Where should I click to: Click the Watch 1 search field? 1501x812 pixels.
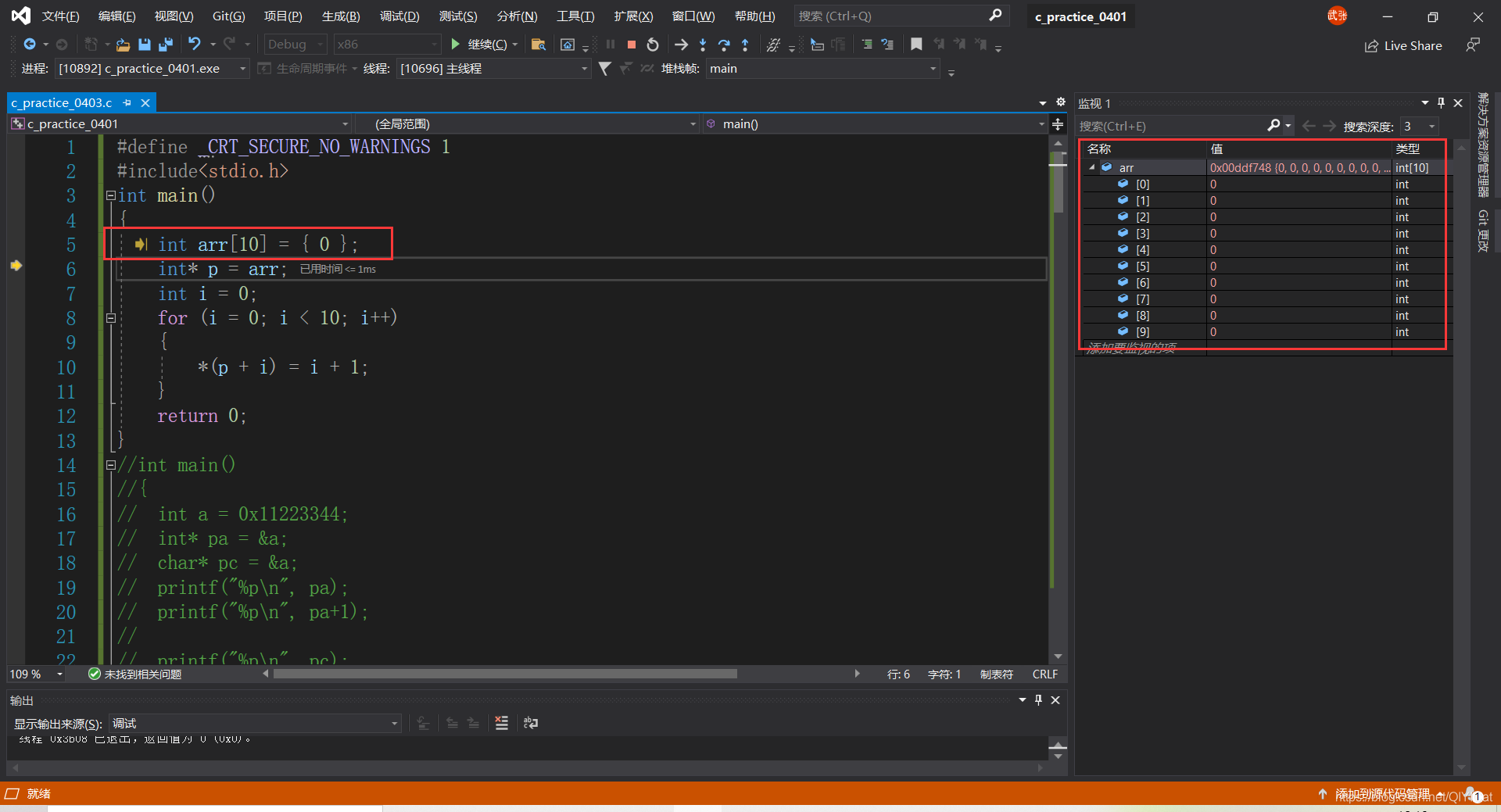(x=1171, y=126)
